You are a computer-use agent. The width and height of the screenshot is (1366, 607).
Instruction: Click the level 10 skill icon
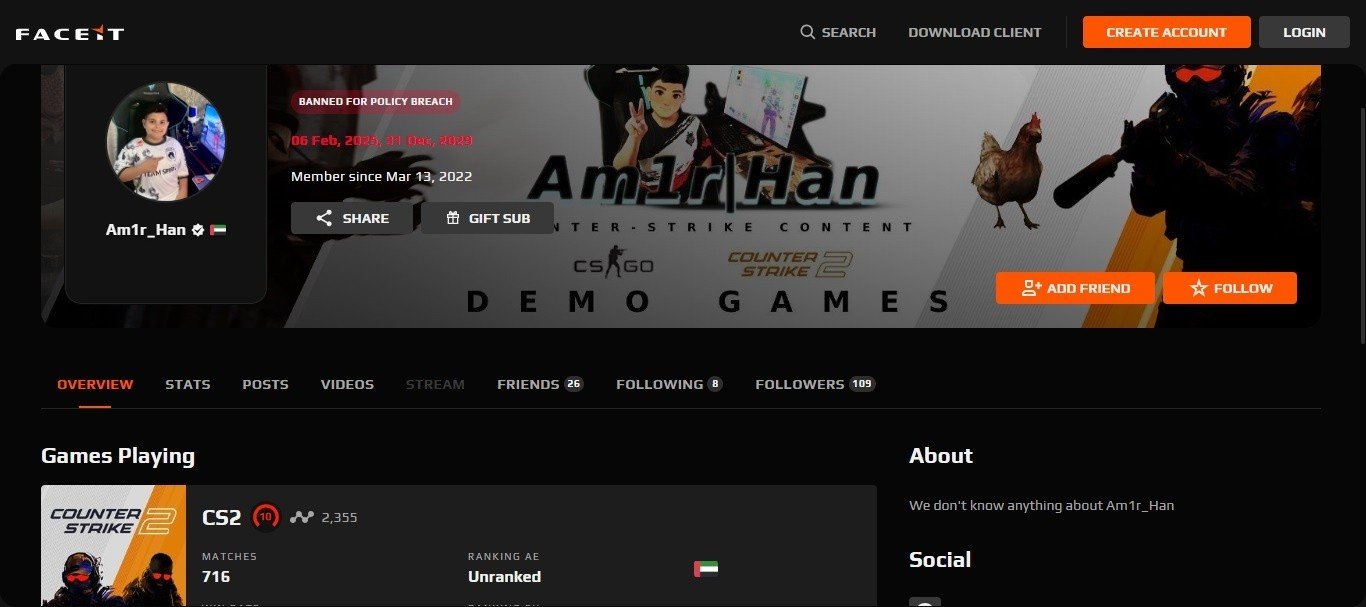[265, 517]
